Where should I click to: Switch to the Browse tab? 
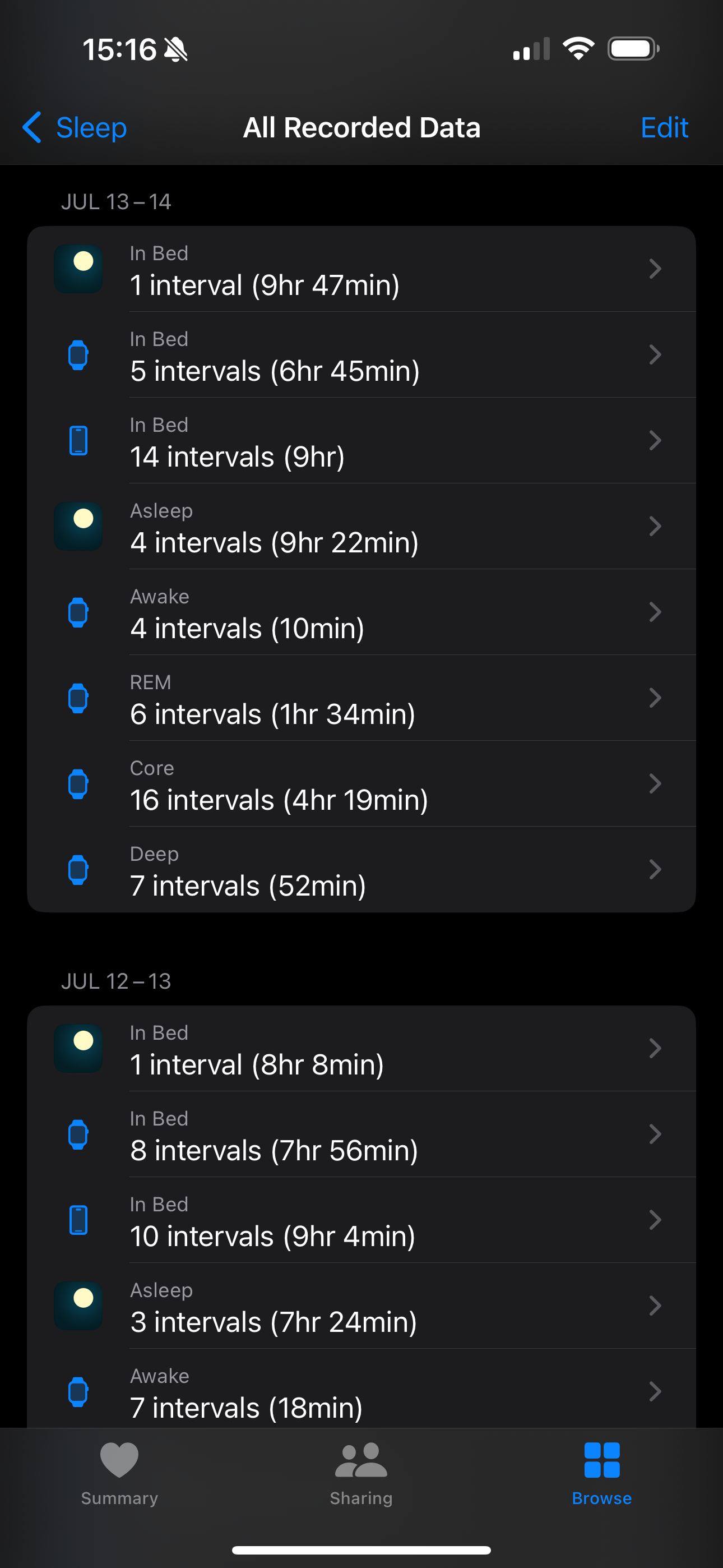(601, 1474)
